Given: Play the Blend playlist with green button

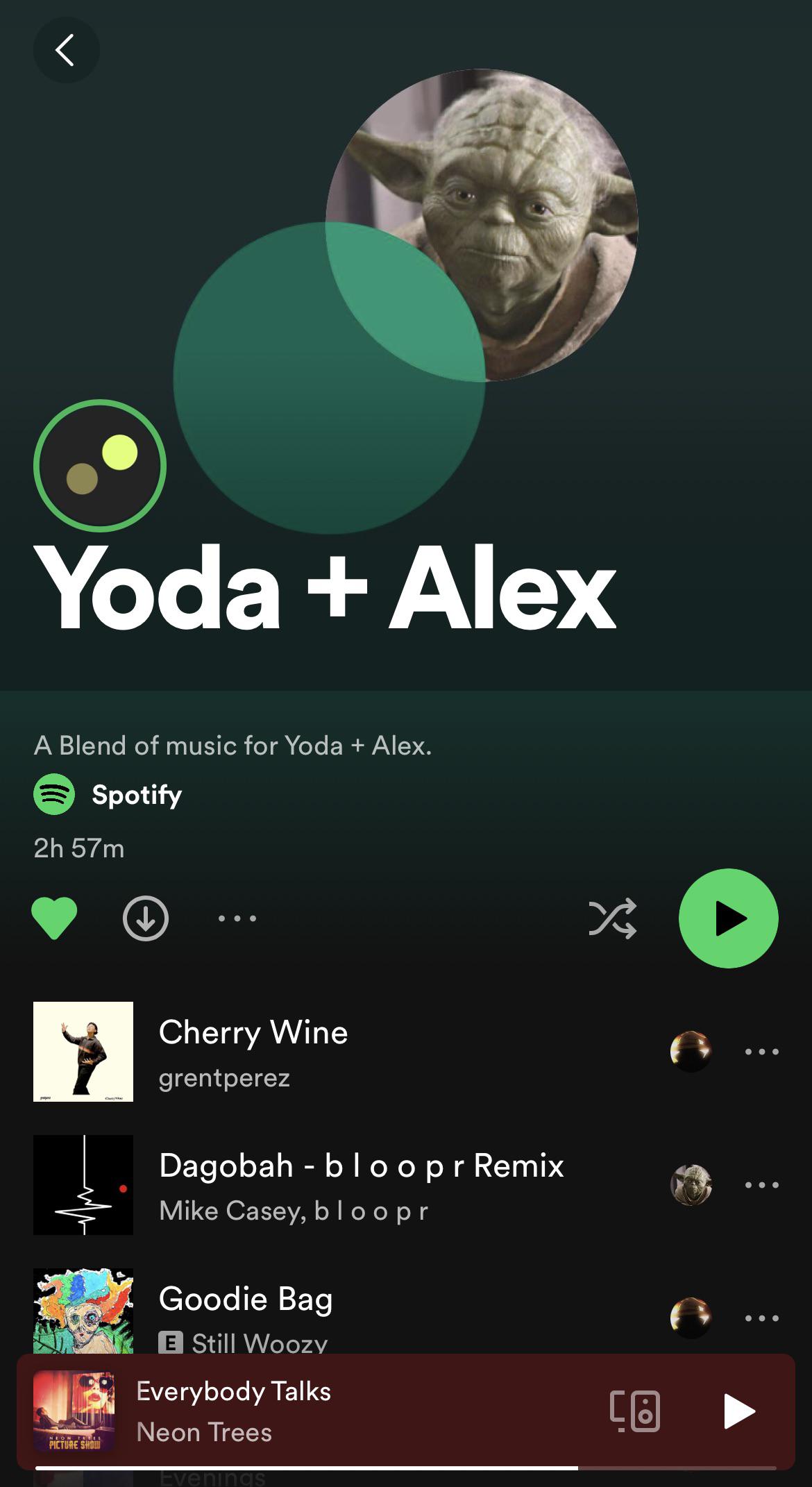Looking at the screenshot, I should point(728,918).
